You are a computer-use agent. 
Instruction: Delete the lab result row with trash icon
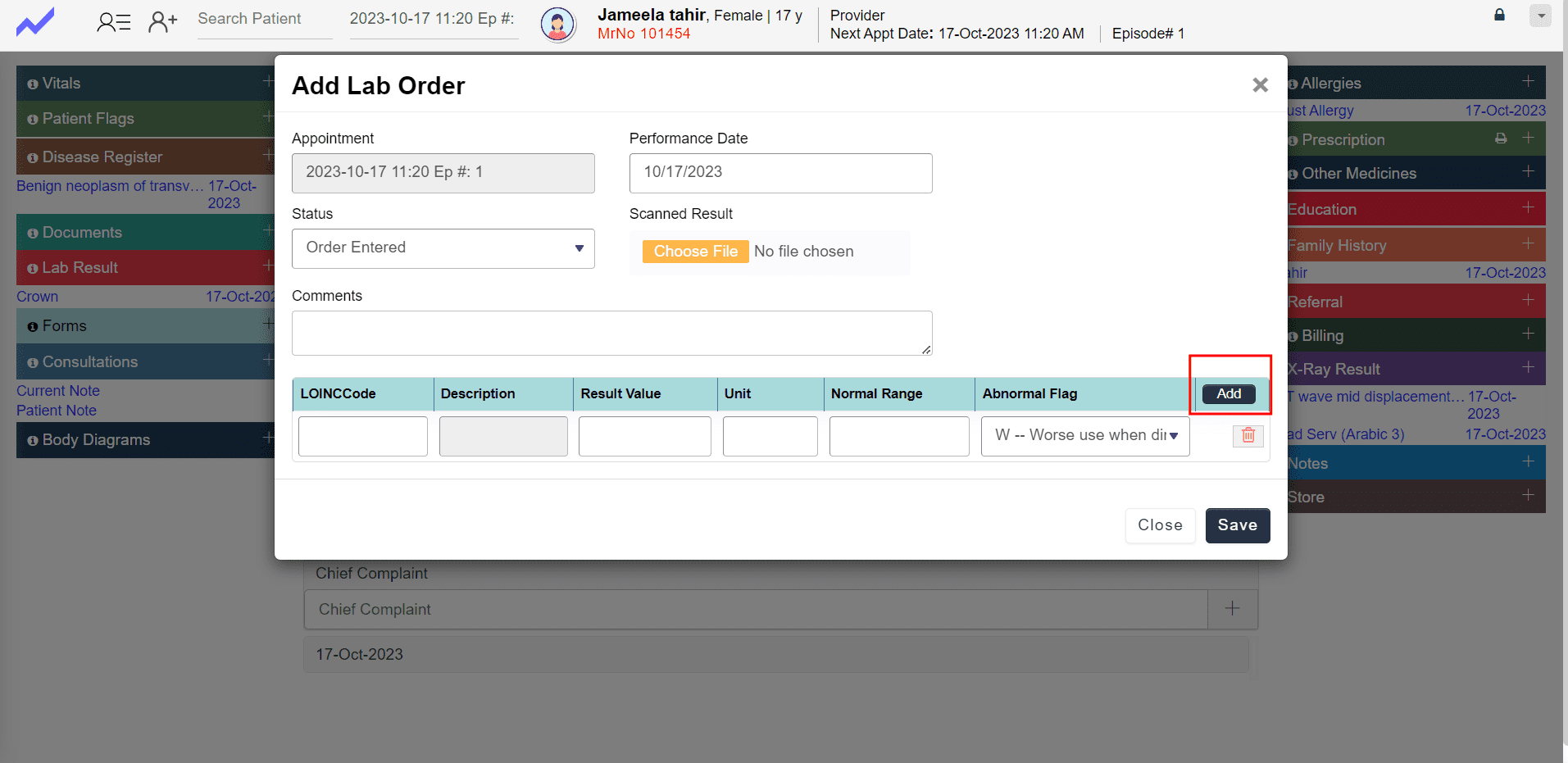point(1248,435)
